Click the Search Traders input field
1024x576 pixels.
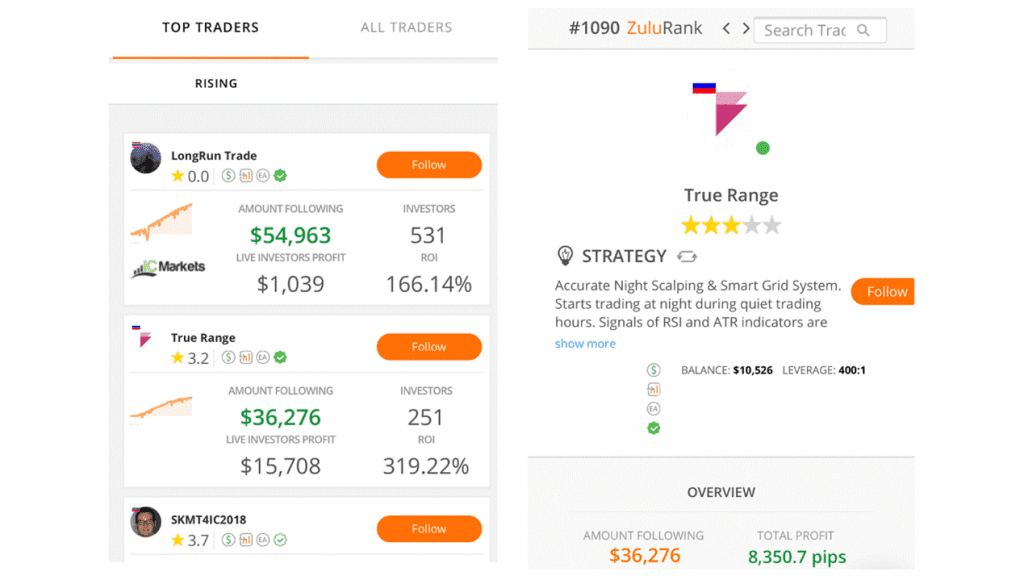(804, 30)
